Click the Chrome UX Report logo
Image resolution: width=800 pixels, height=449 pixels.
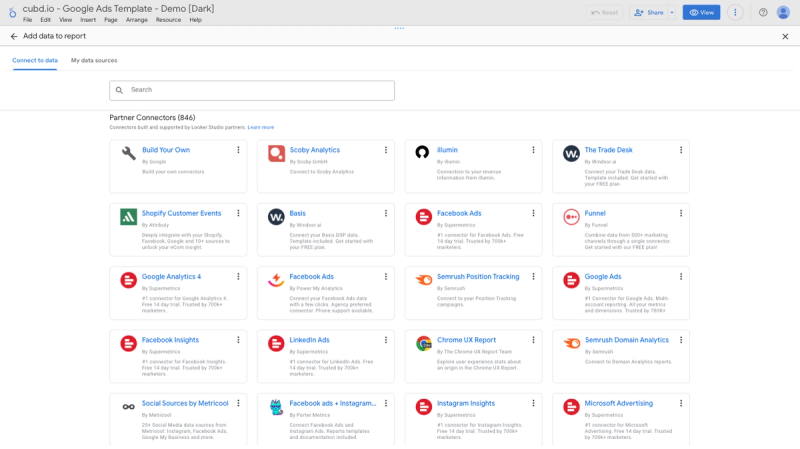coord(423,343)
